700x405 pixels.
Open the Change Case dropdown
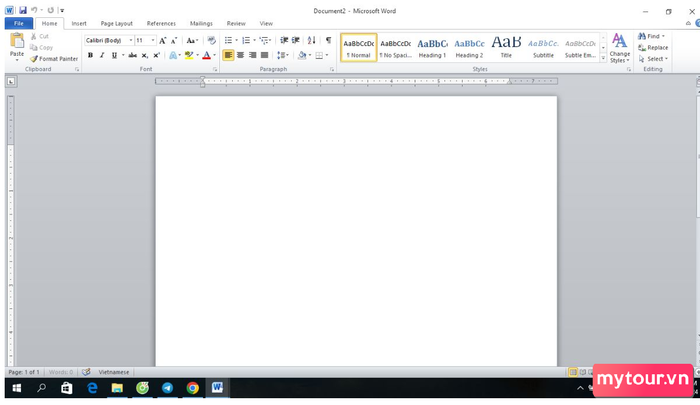(192, 41)
